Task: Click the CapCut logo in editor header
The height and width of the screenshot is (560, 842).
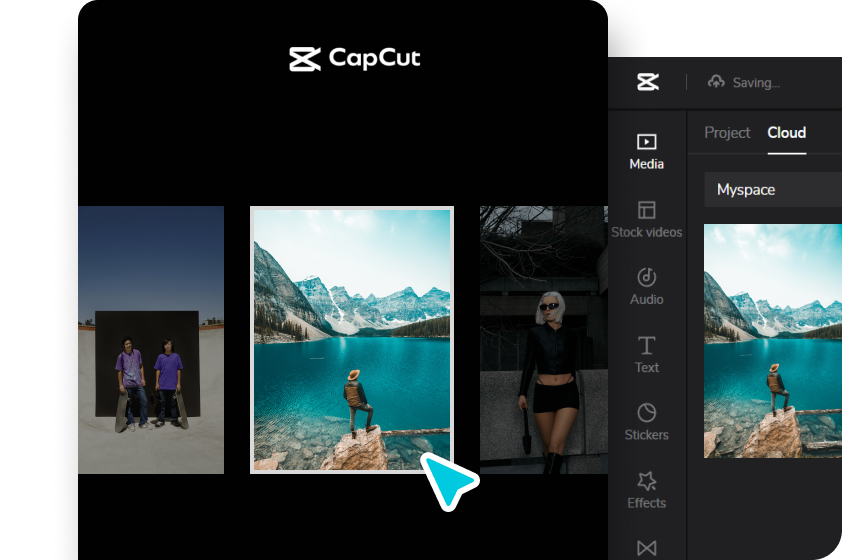Action: (648, 82)
